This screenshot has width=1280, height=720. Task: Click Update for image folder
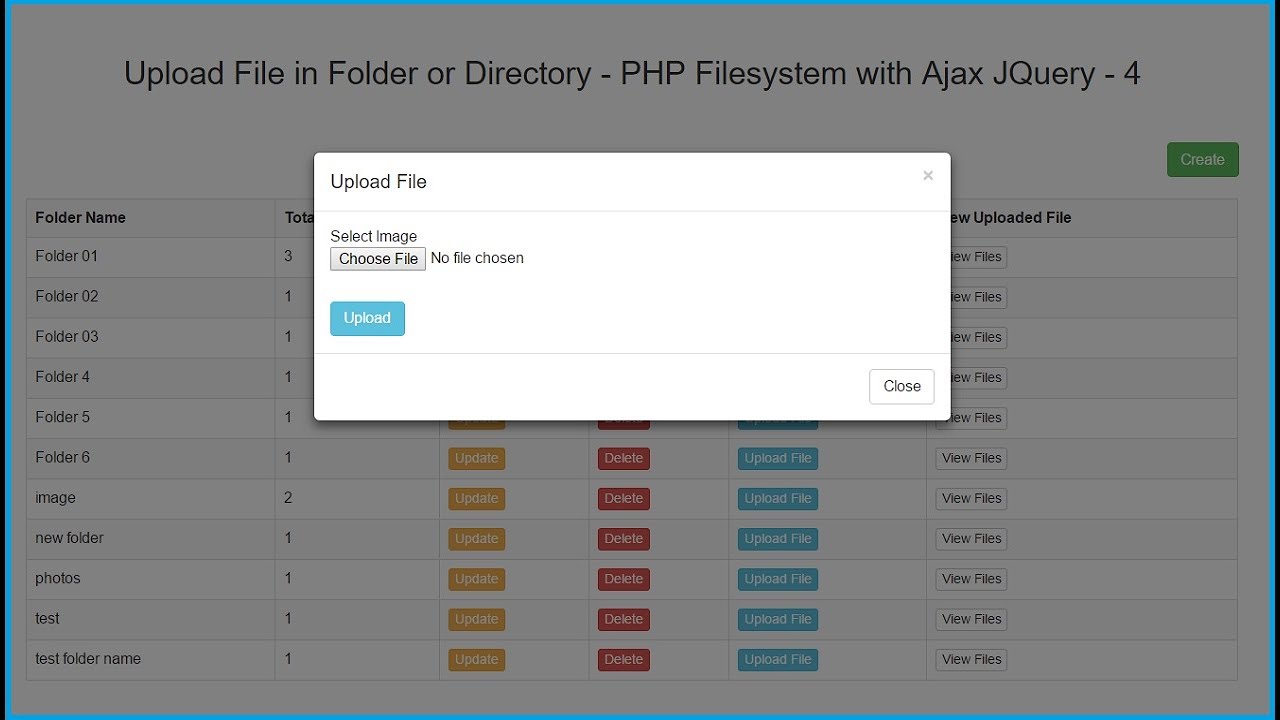pos(476,499)
